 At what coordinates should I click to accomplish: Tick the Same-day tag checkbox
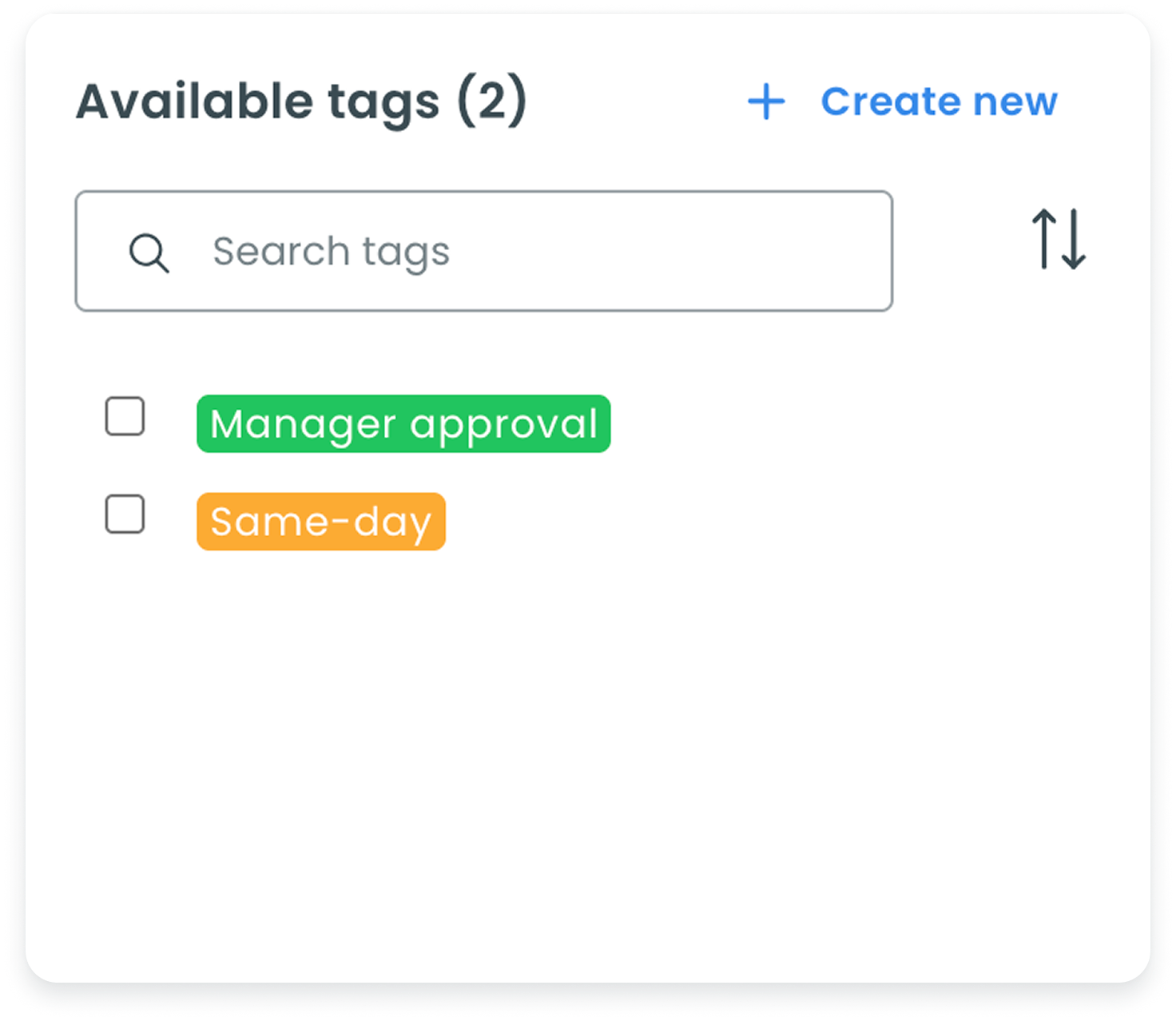(125, 514)
